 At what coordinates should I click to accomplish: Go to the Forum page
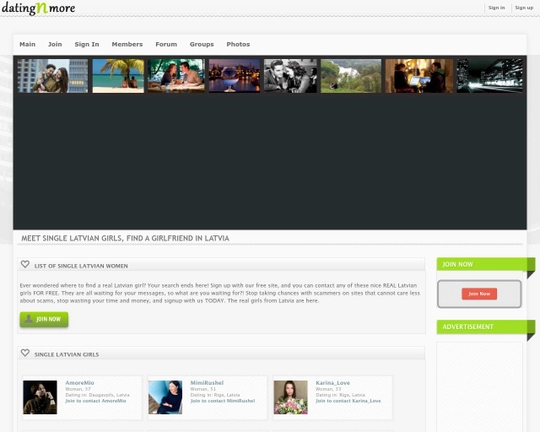pyautogui.click(x=166, y=44)
